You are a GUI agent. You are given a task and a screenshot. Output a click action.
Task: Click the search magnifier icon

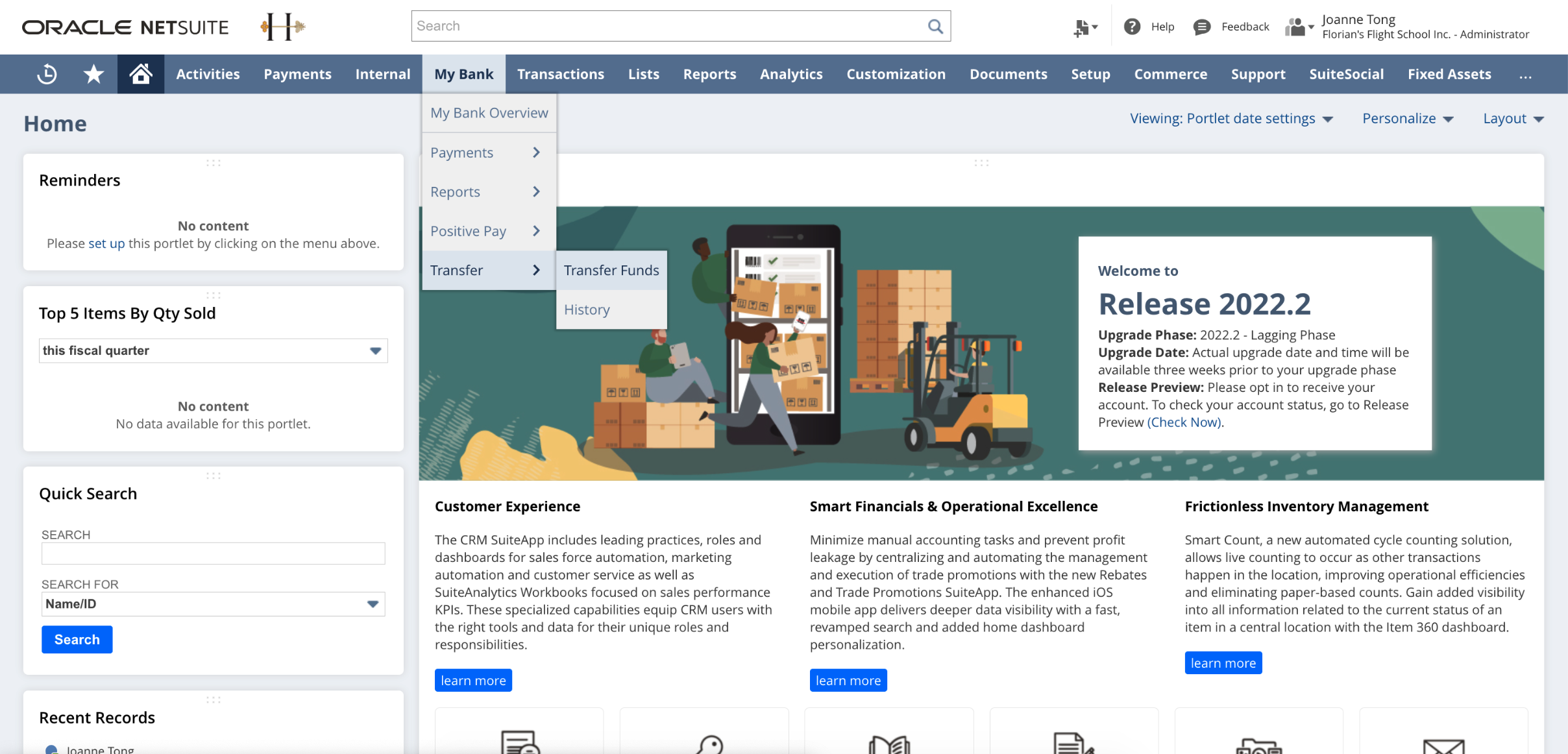click(x=935, y=26)
